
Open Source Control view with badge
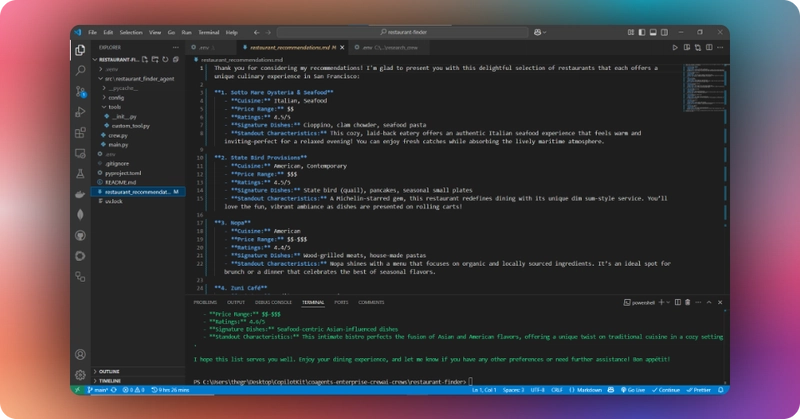coord(80,91)
